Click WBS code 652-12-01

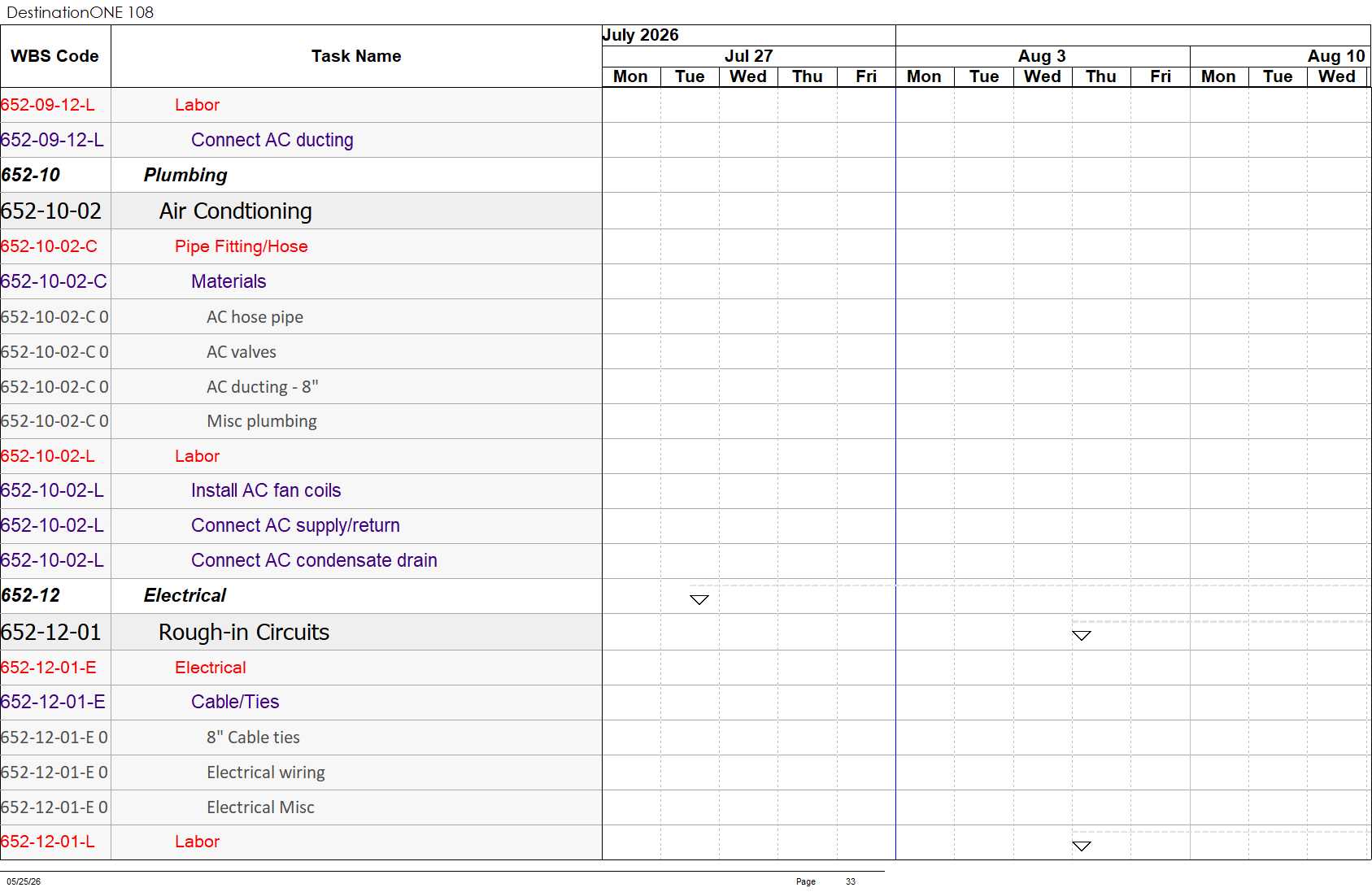click(x=51, y=632)
